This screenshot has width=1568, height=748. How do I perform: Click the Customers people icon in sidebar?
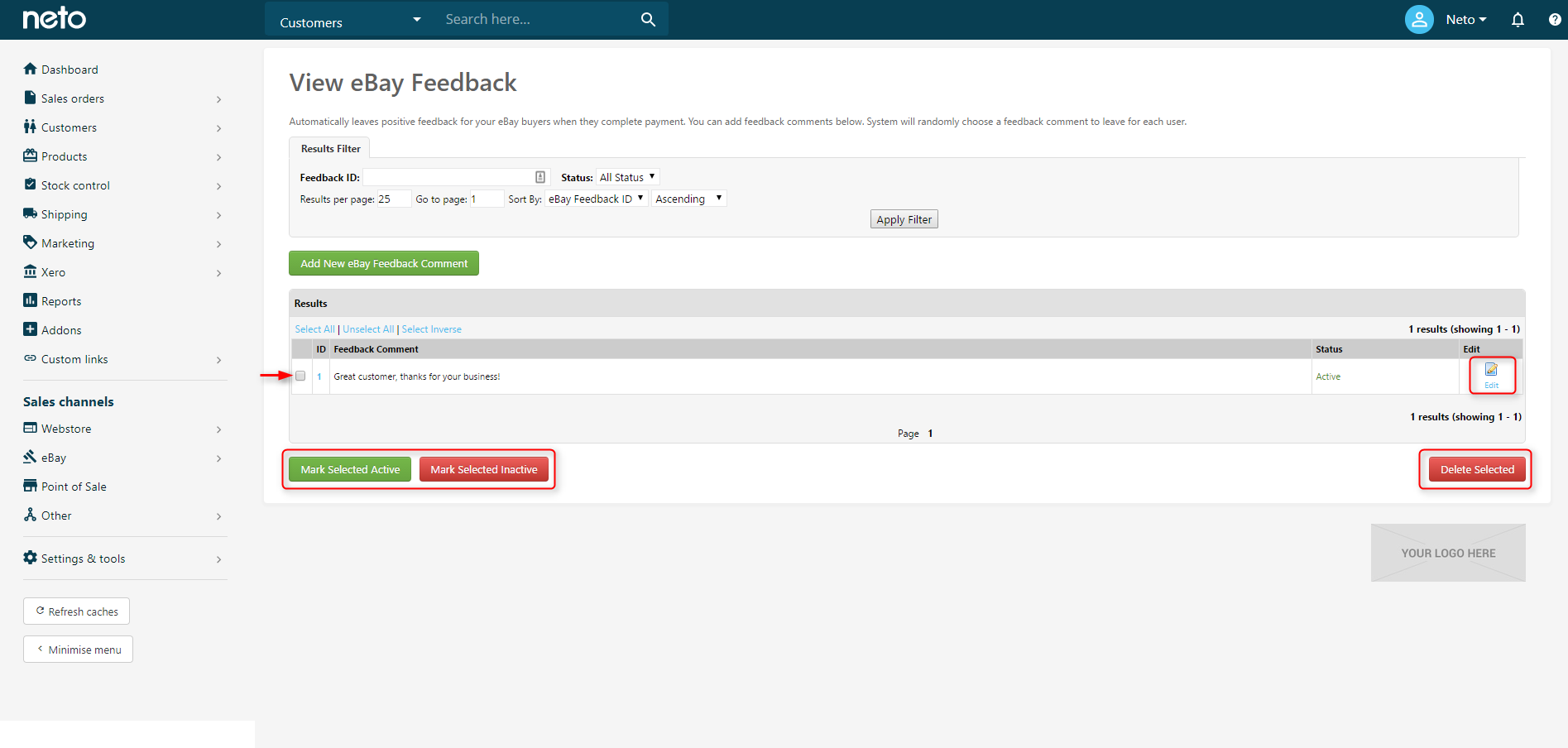[31, 127]
